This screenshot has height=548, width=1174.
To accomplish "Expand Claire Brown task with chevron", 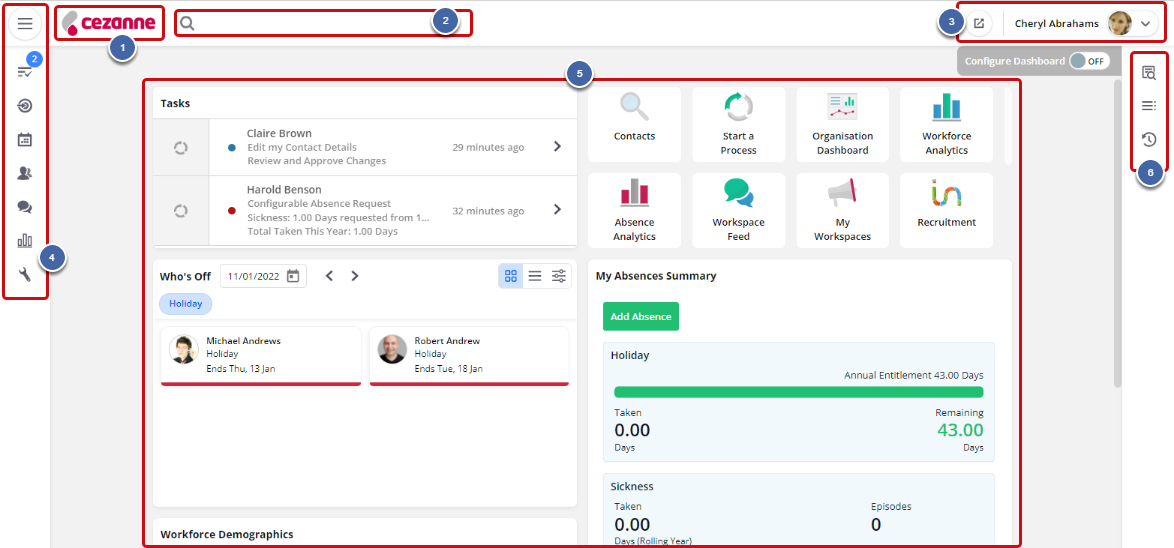I will (x=557, y=147).
